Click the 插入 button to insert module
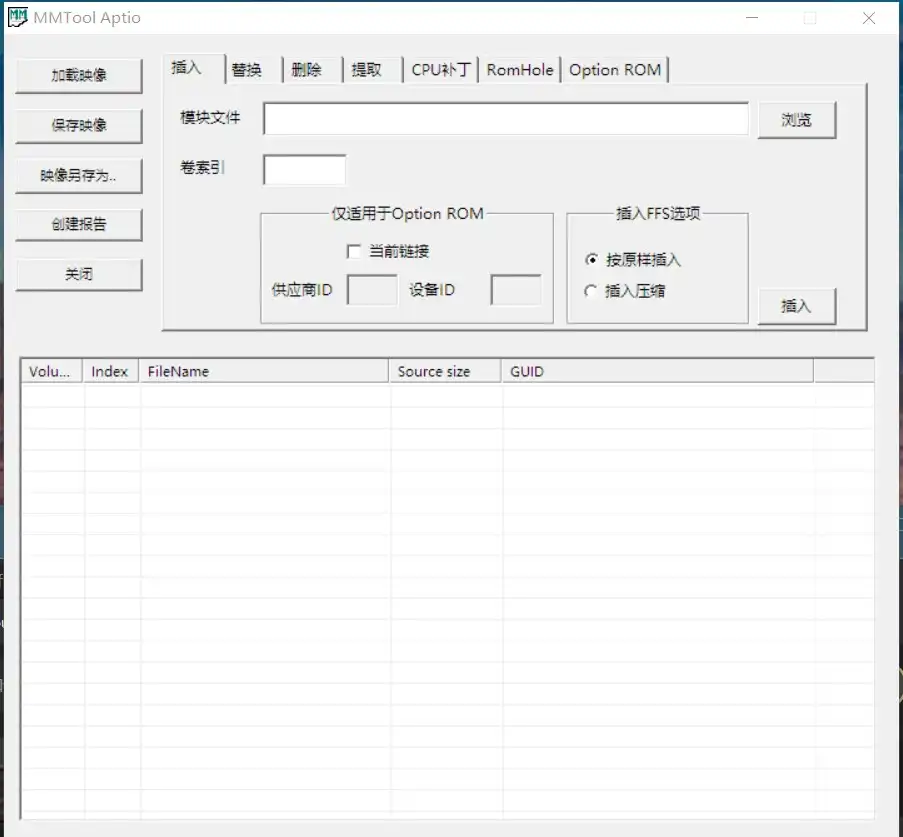Viewport: 903px width, 837px height. click(x=797, y=306)
